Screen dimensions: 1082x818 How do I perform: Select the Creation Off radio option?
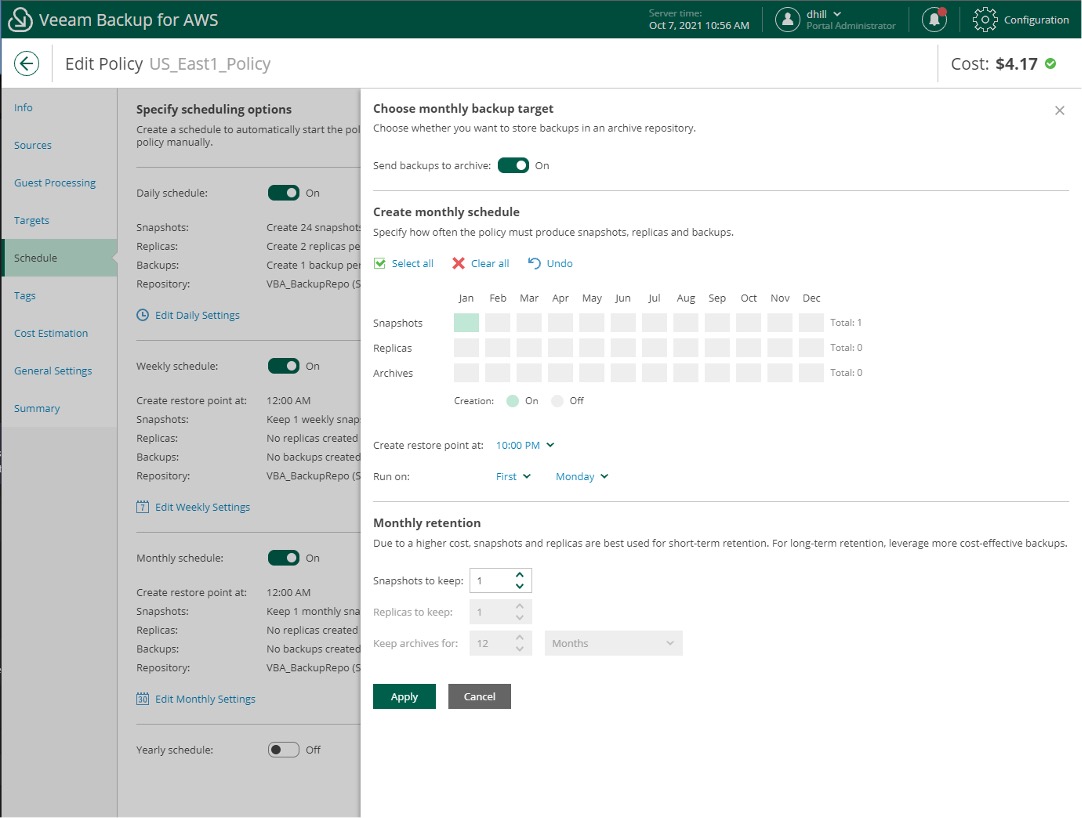click(x=557, y=401)
